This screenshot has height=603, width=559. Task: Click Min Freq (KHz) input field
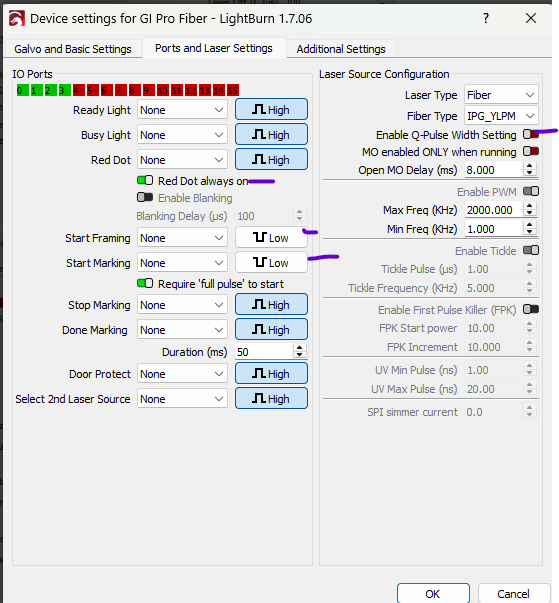(x=494, y=229)
